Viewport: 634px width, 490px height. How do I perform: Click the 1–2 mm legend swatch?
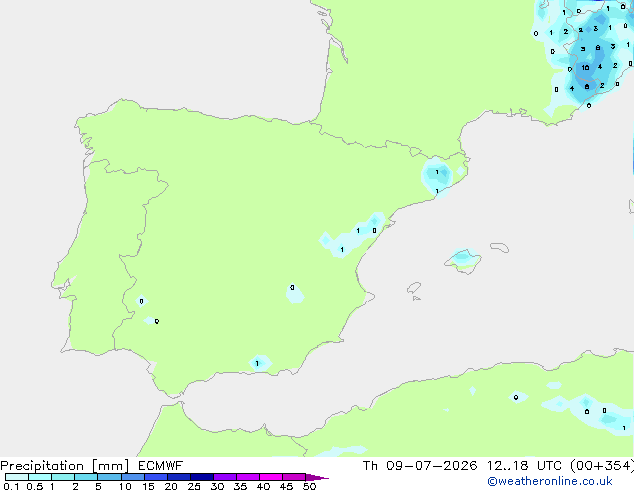(63, 477)
